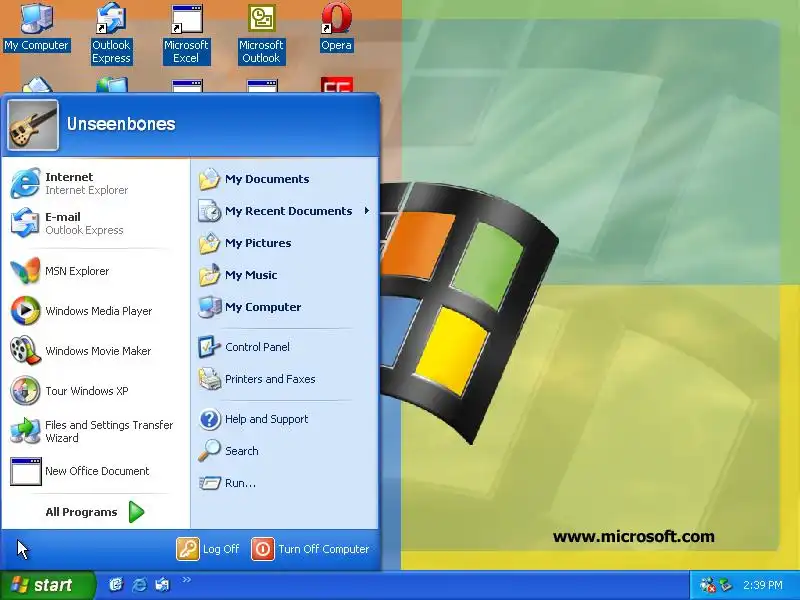Click the Log Off button

[208, 549]
